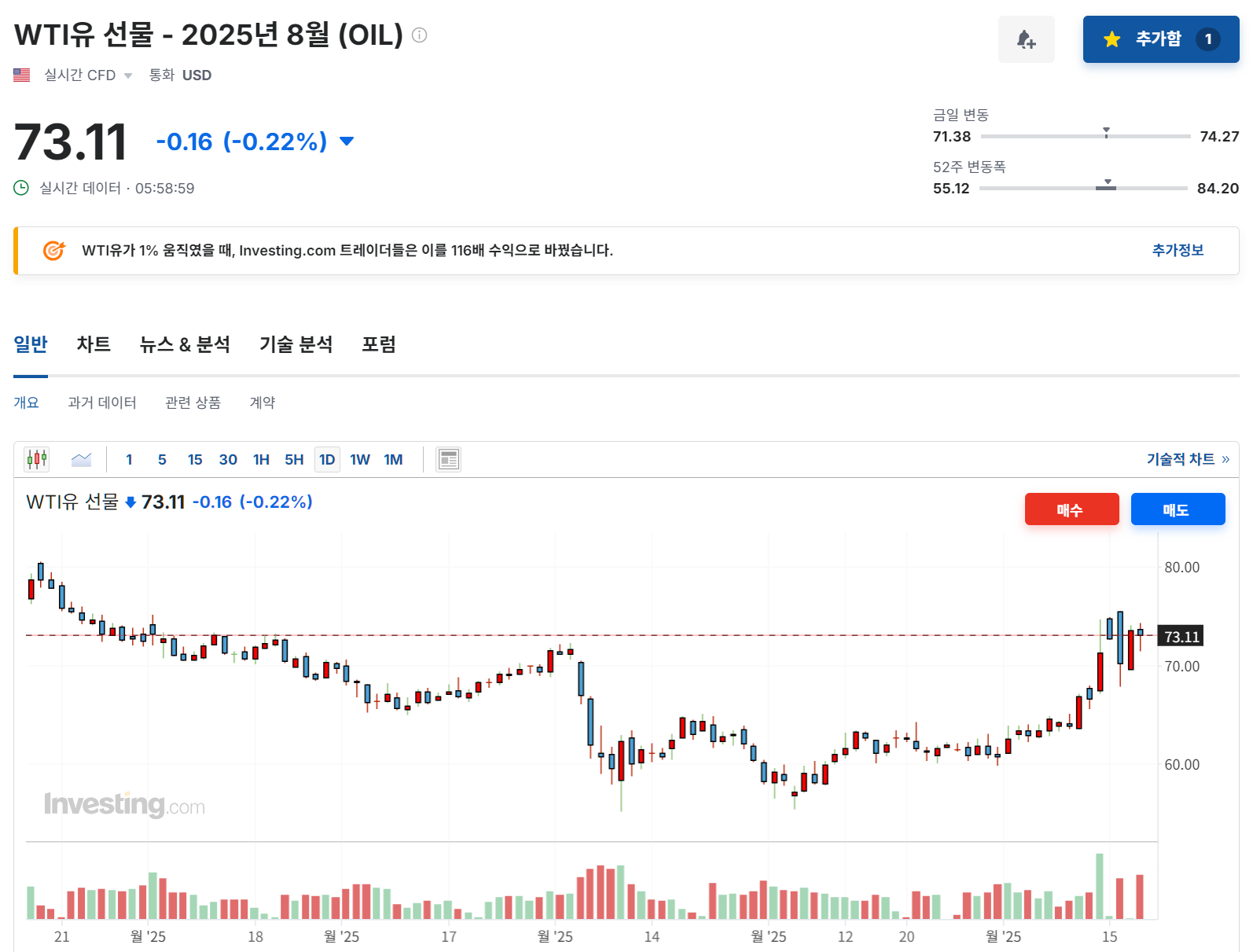1253x952 pixels.
Task: Open the 과거 데이터 sub-tab
Action: point(102,402)
